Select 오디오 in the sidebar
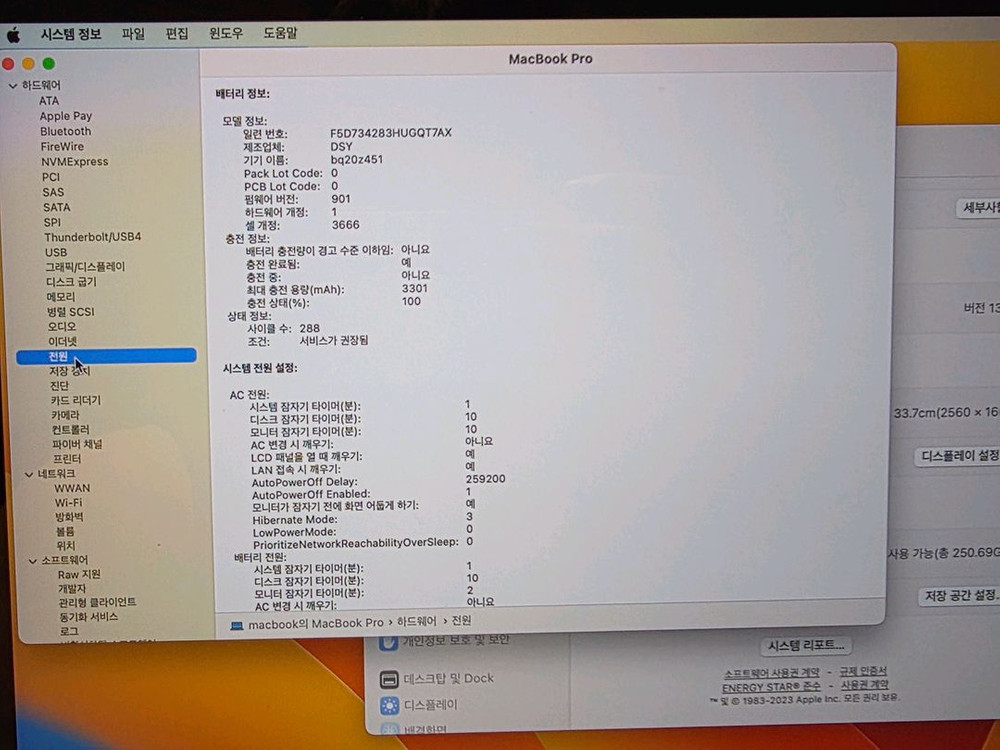The width and height of the screenshot is (1000, 750). pyautogui.click(x=62, y=327)
